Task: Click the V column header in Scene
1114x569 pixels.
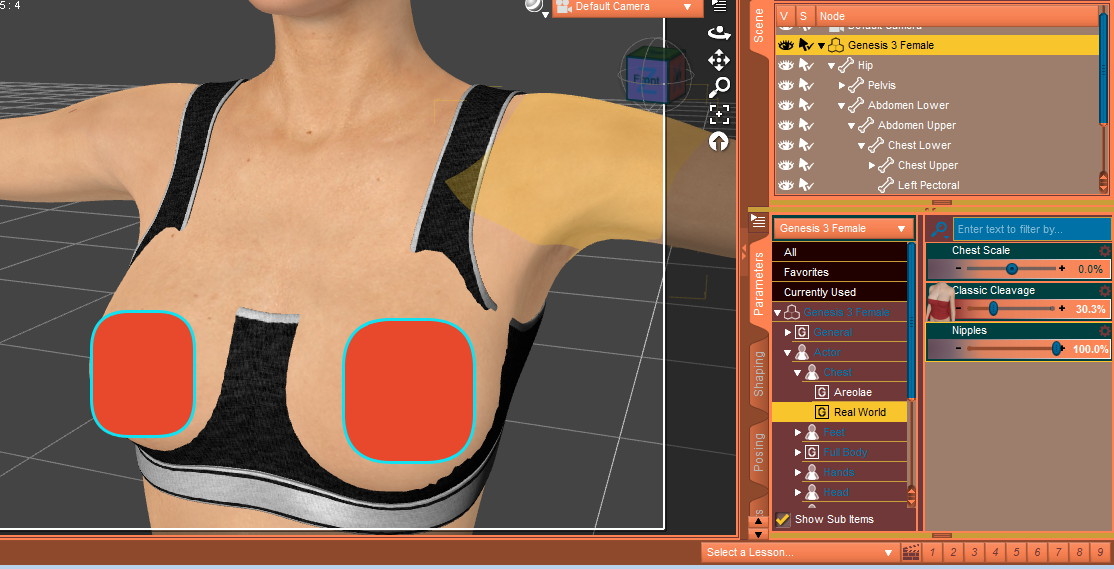Action: coord(784,16)
